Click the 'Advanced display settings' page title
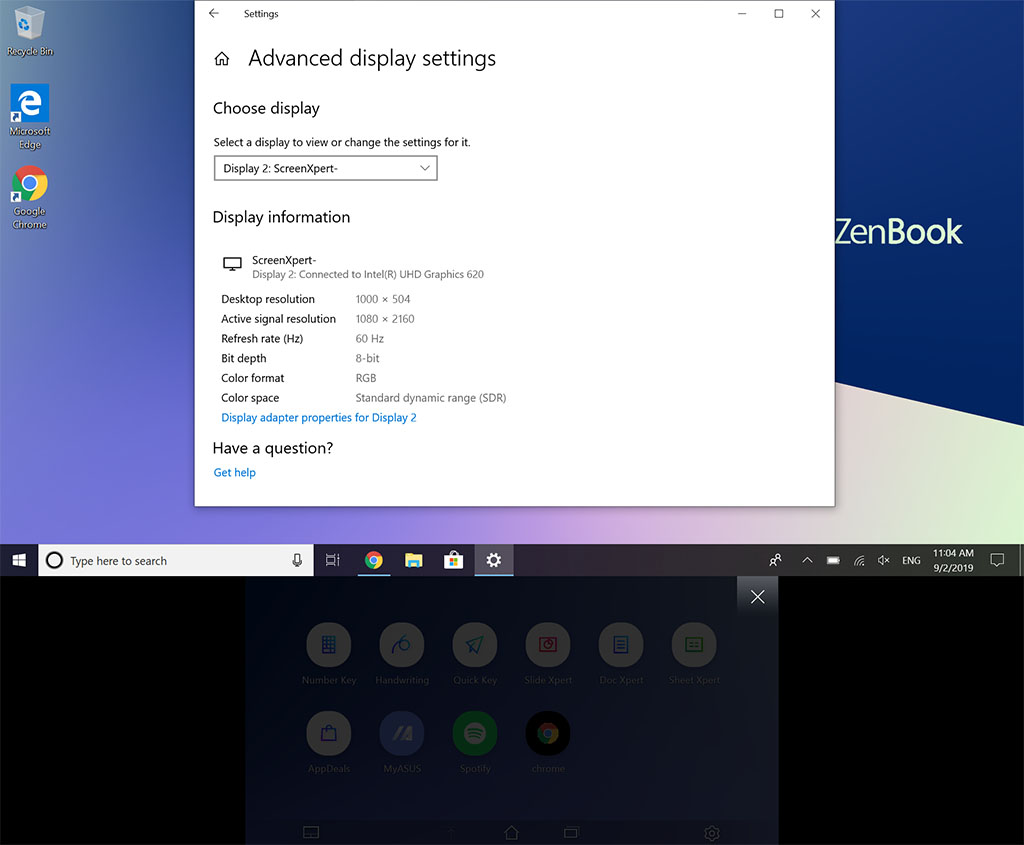 tap(372, 59)
